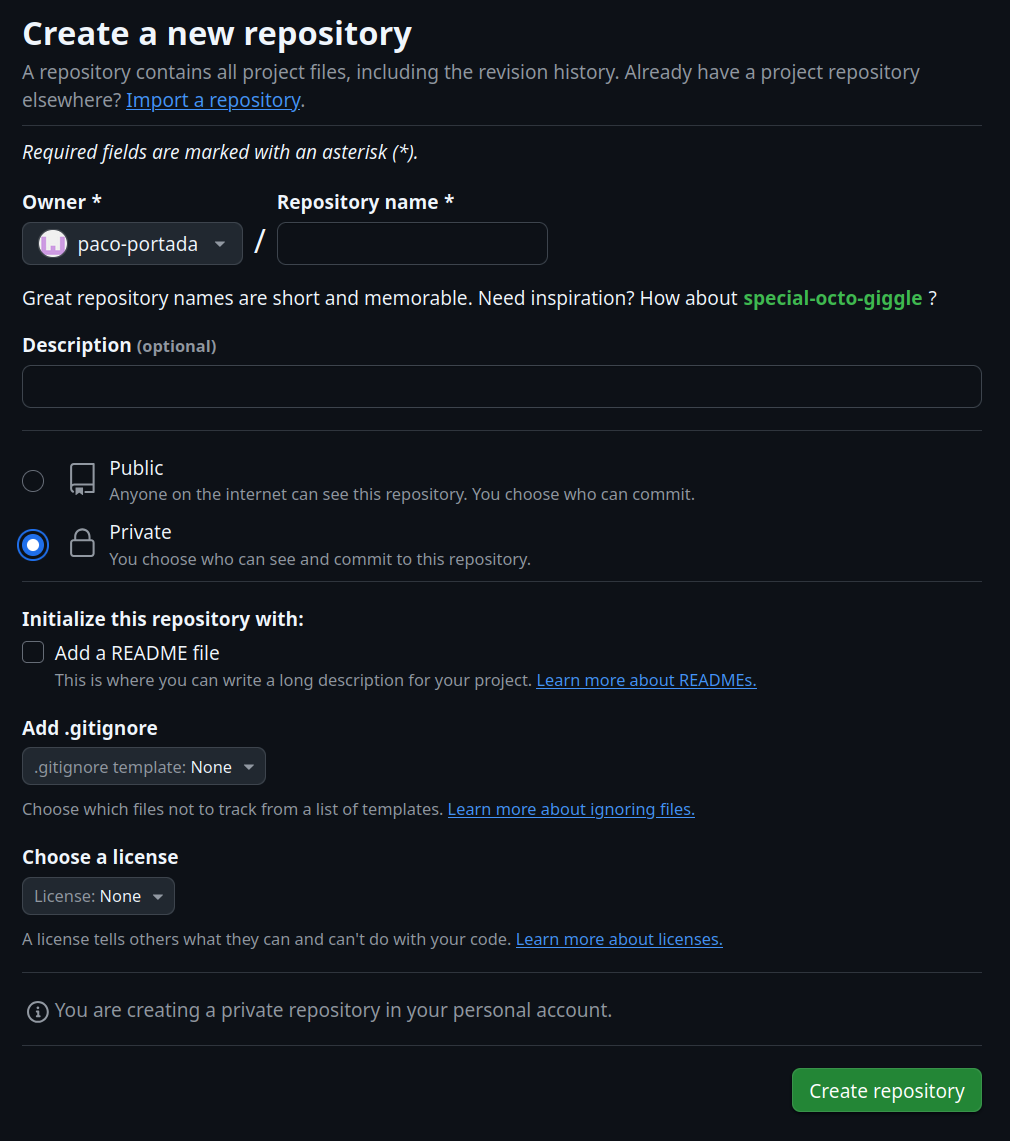Open Learn more about licenses link
The height and width of the screenshot is (1141, 1010).
click(619, 939)
